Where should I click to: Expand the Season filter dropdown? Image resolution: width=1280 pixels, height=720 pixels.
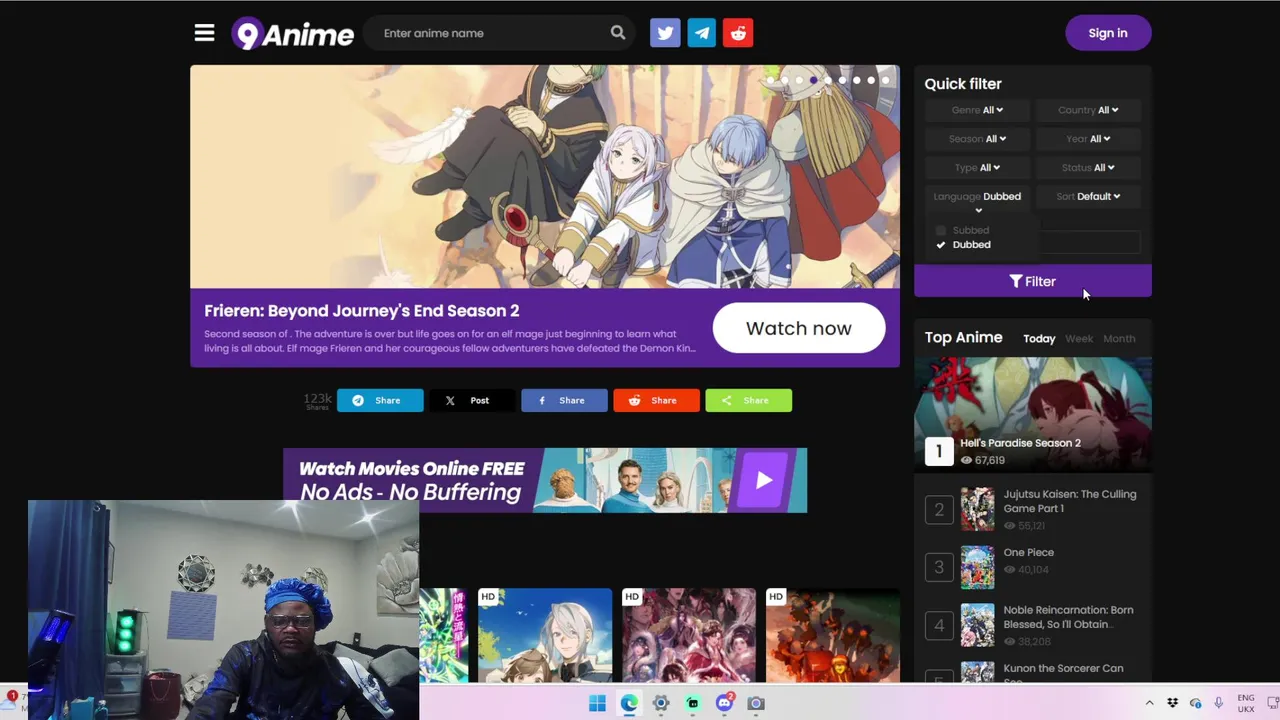(977, 139)
